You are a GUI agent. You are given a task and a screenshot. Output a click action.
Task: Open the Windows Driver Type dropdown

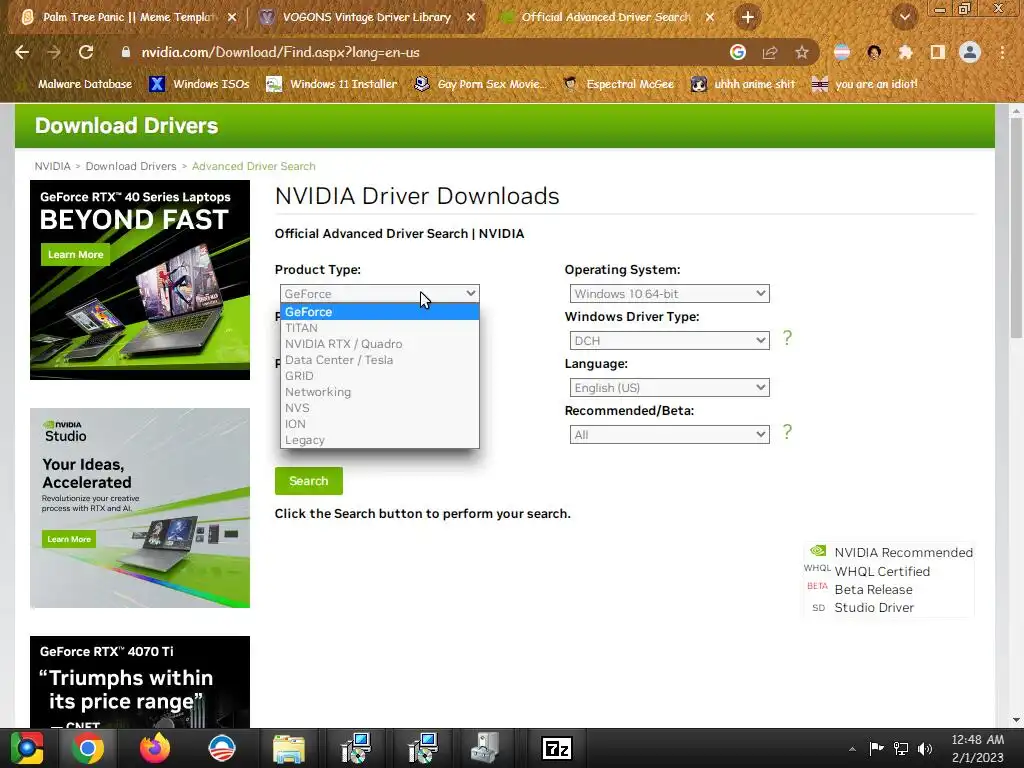[669, 341]
